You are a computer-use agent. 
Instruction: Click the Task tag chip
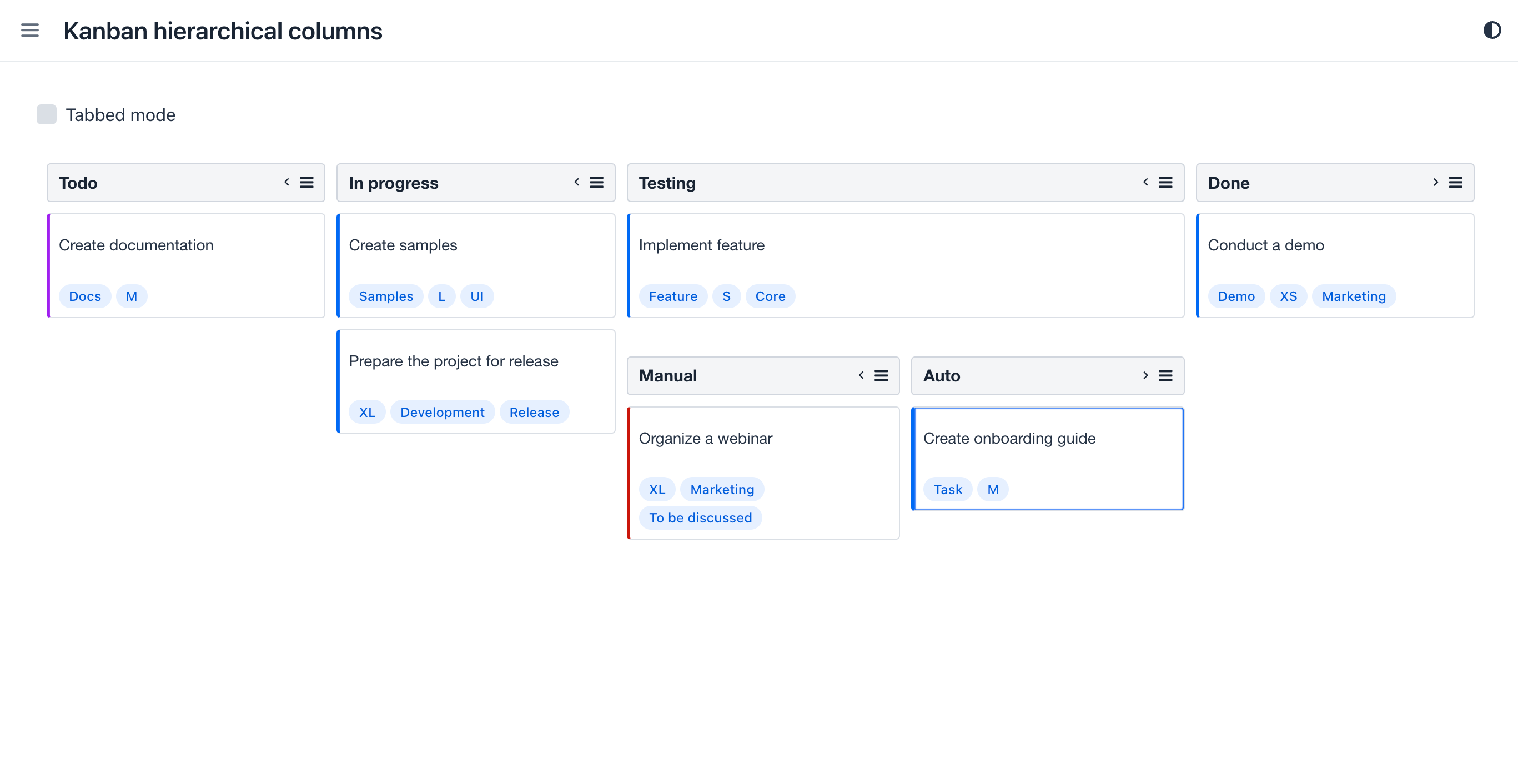pyautogui.click(x=948, y=489)
